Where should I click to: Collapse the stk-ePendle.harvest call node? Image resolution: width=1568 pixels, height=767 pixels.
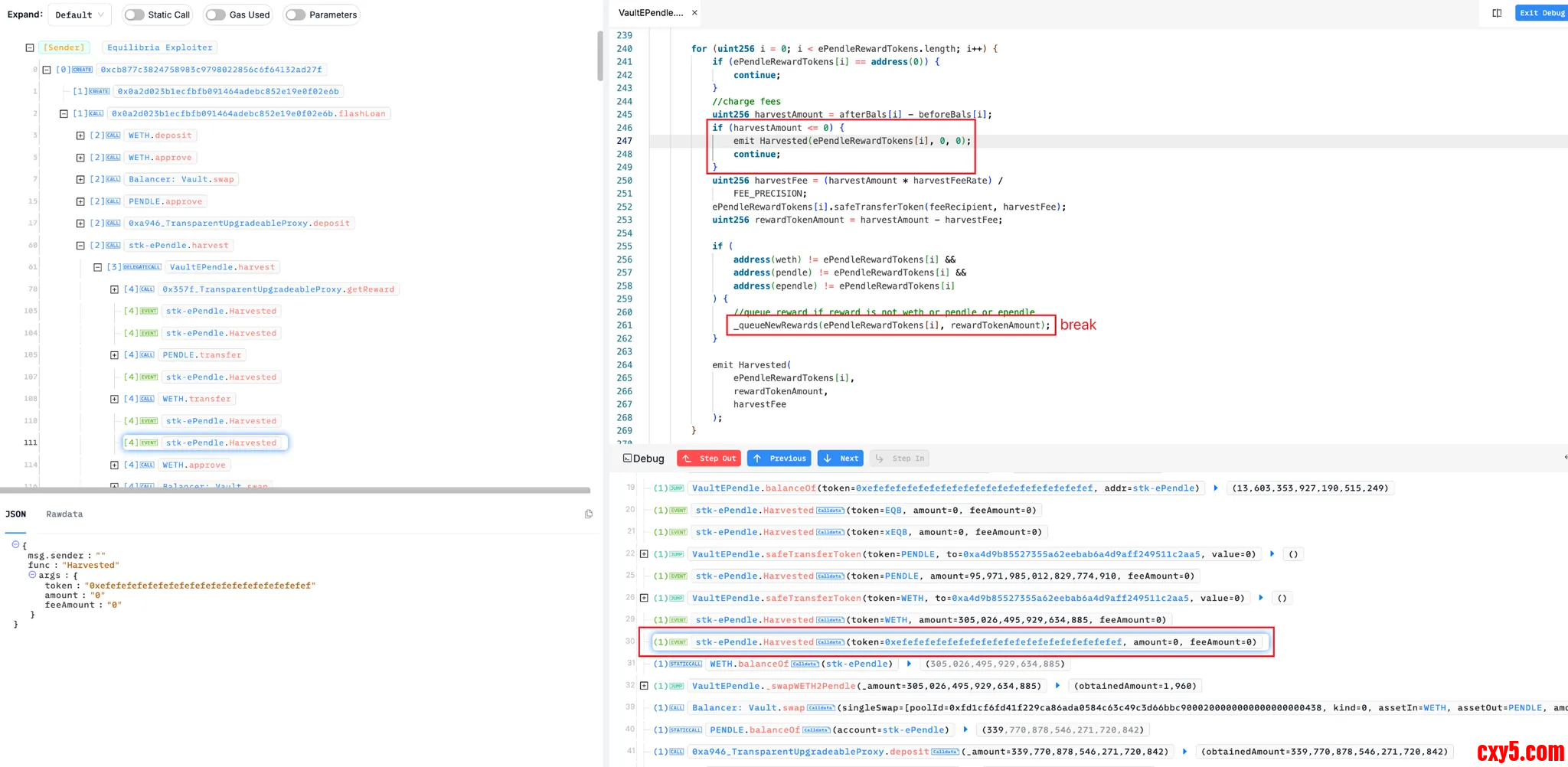coord(80,246)
